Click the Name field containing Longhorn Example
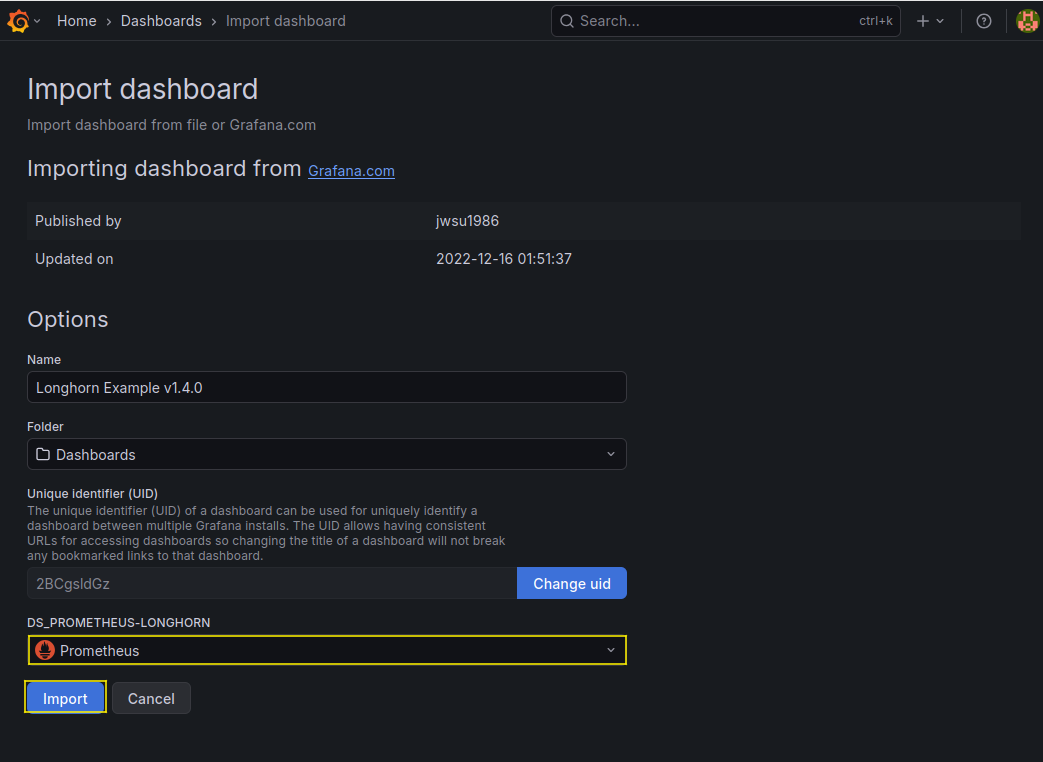This screenshot has height=762, width=1043. point(326,387)
